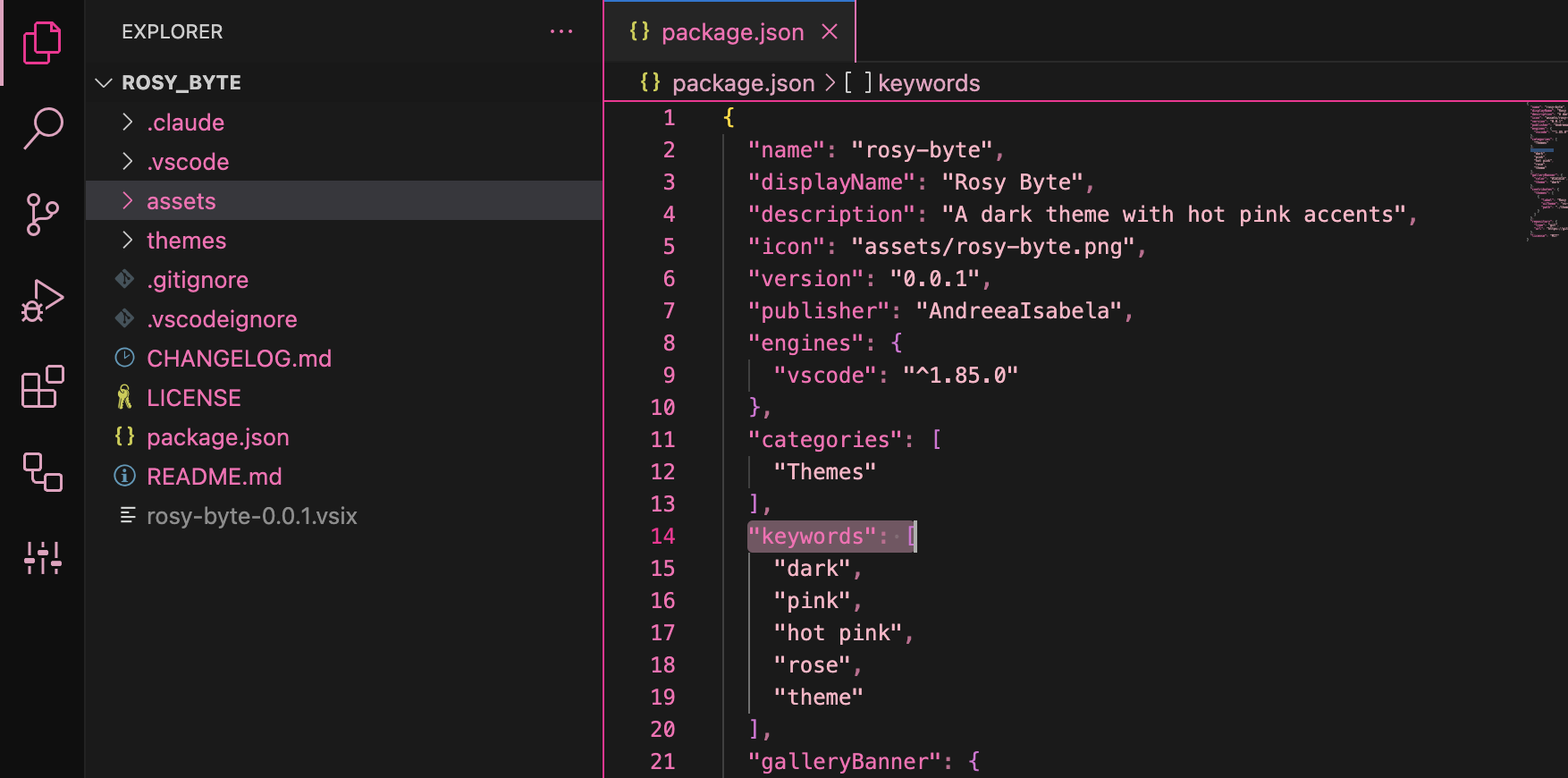Click vscode version "^1.85.0"

tap(961, 376)
